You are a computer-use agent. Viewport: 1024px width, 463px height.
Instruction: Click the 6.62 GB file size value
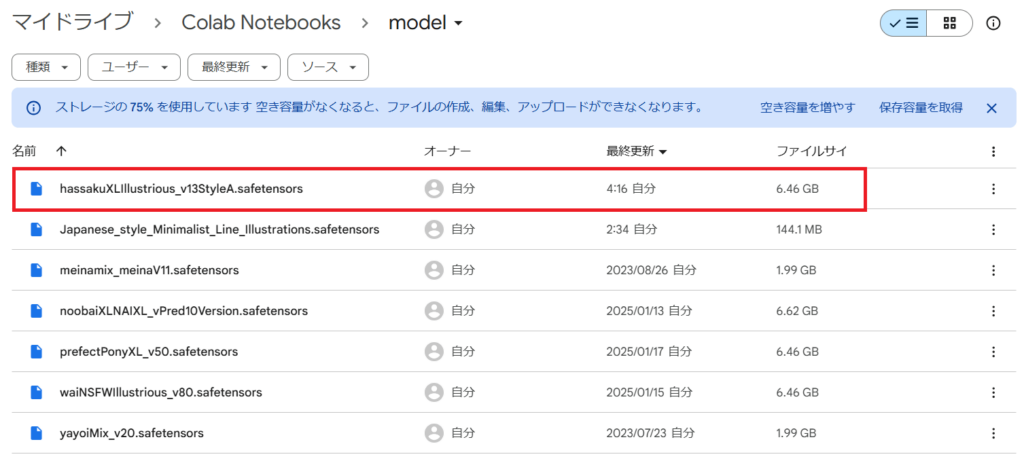click(797, 311)
